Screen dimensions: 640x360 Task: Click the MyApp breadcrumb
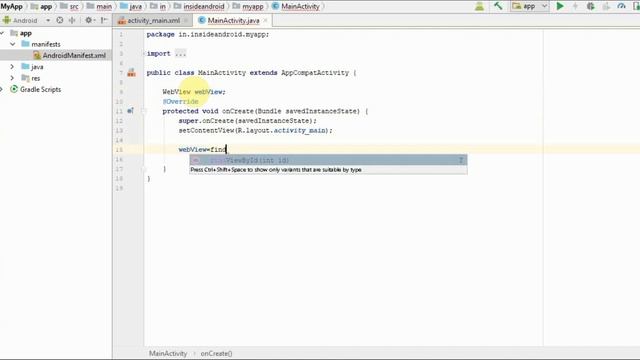coord(11,6)
